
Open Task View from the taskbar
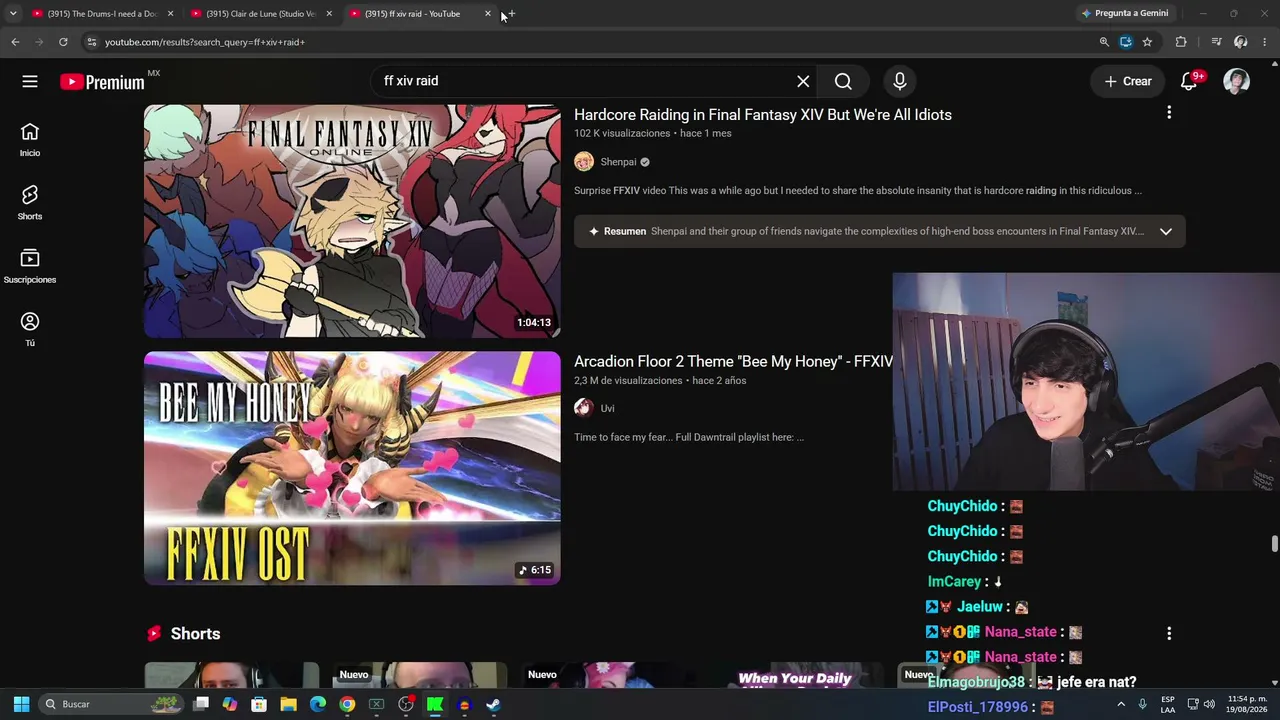pos(201,704)
